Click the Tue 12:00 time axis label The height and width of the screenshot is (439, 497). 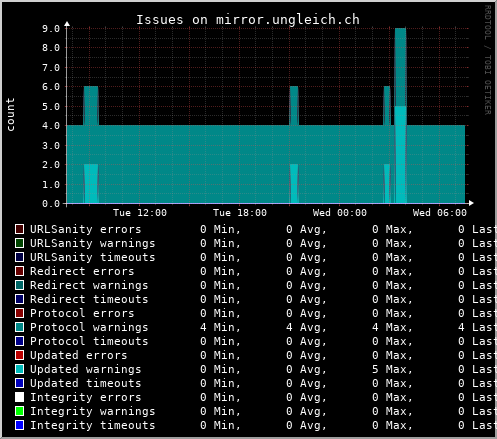(x=140, y=213)
